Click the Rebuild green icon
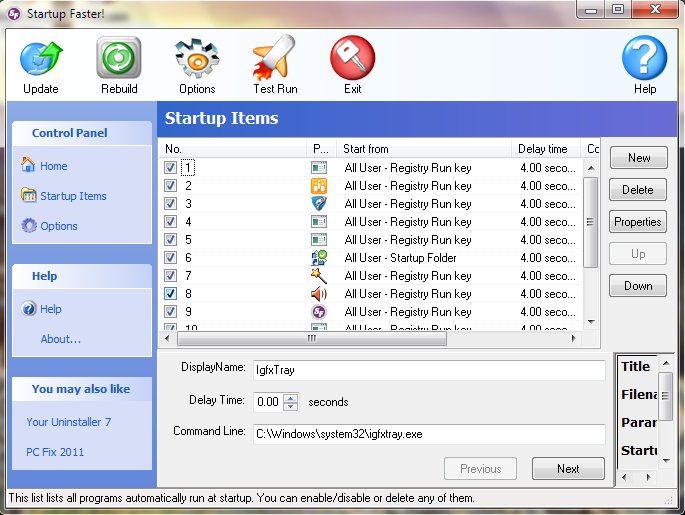Image resolution: width=685 pixels, height=515 pixels. coord(119,58)
